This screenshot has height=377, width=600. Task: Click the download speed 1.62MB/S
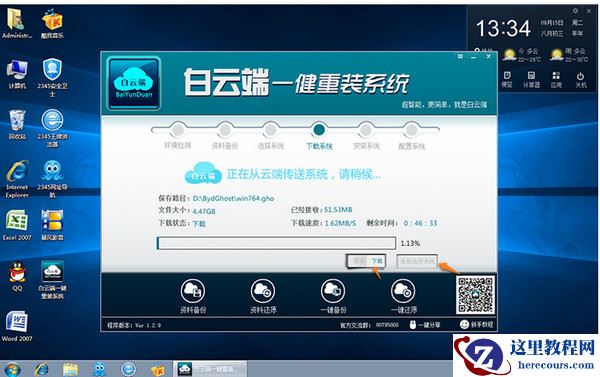[340, 223]
